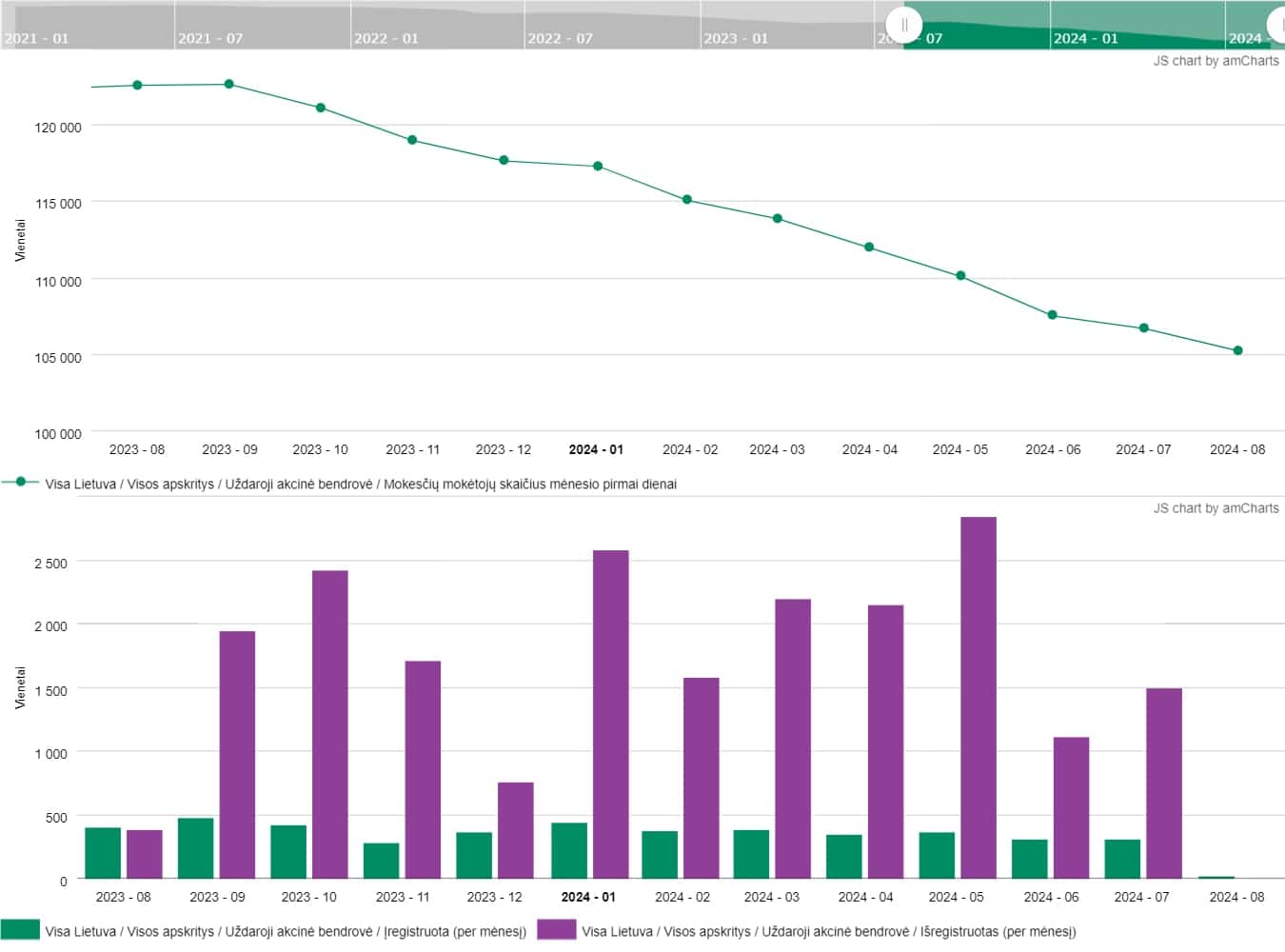Screen dimensions: 1285x952
Task: Select the 2024 - 04 line data point
Action: coord(869,248)
